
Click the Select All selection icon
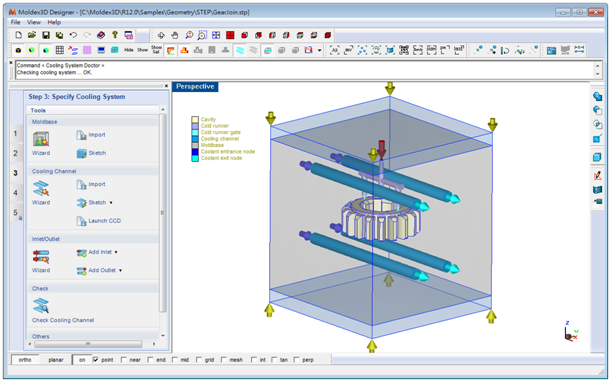click(334, 50)
